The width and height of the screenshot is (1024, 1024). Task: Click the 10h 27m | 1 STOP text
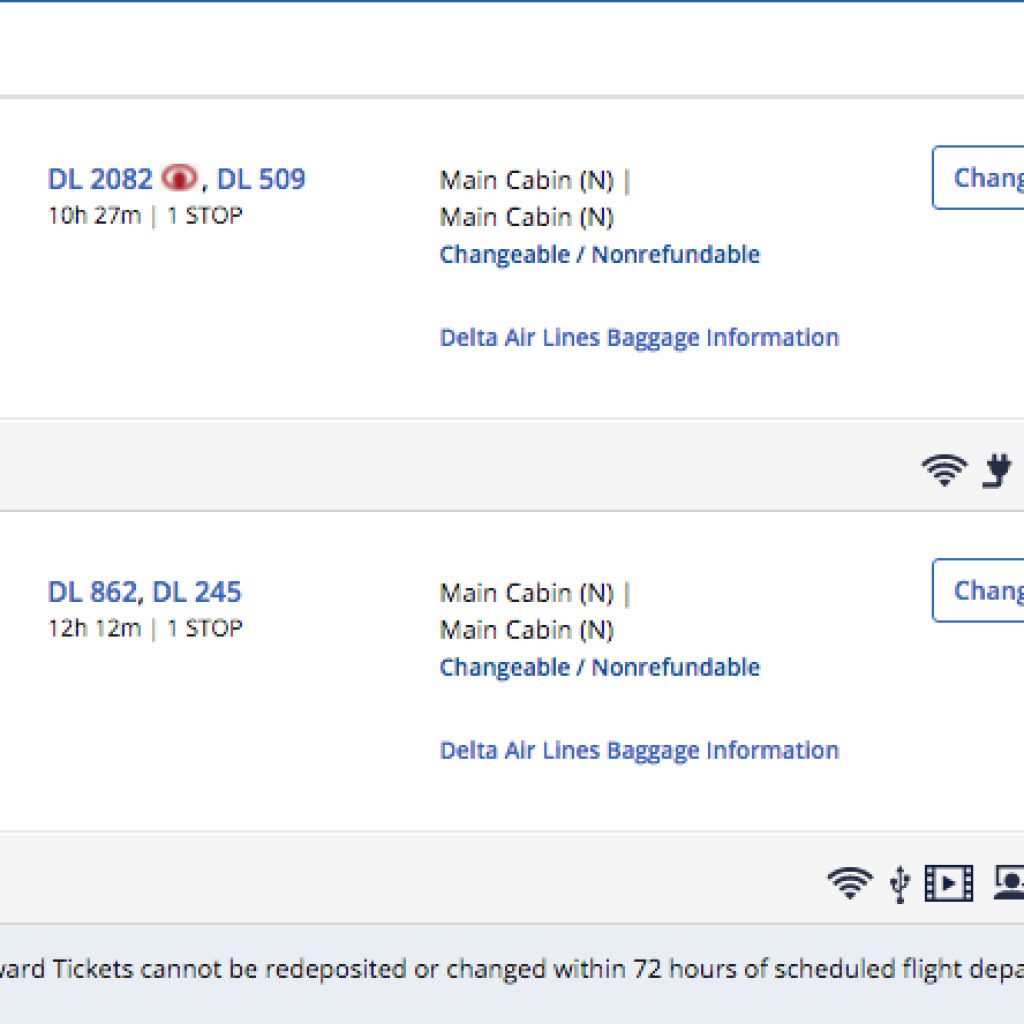coord(145,216)
